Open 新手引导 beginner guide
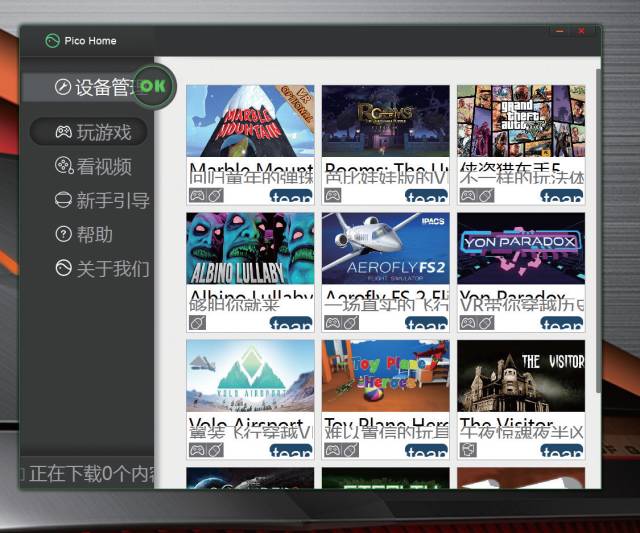This screenshot has height=533, width=640. (102, 200)
